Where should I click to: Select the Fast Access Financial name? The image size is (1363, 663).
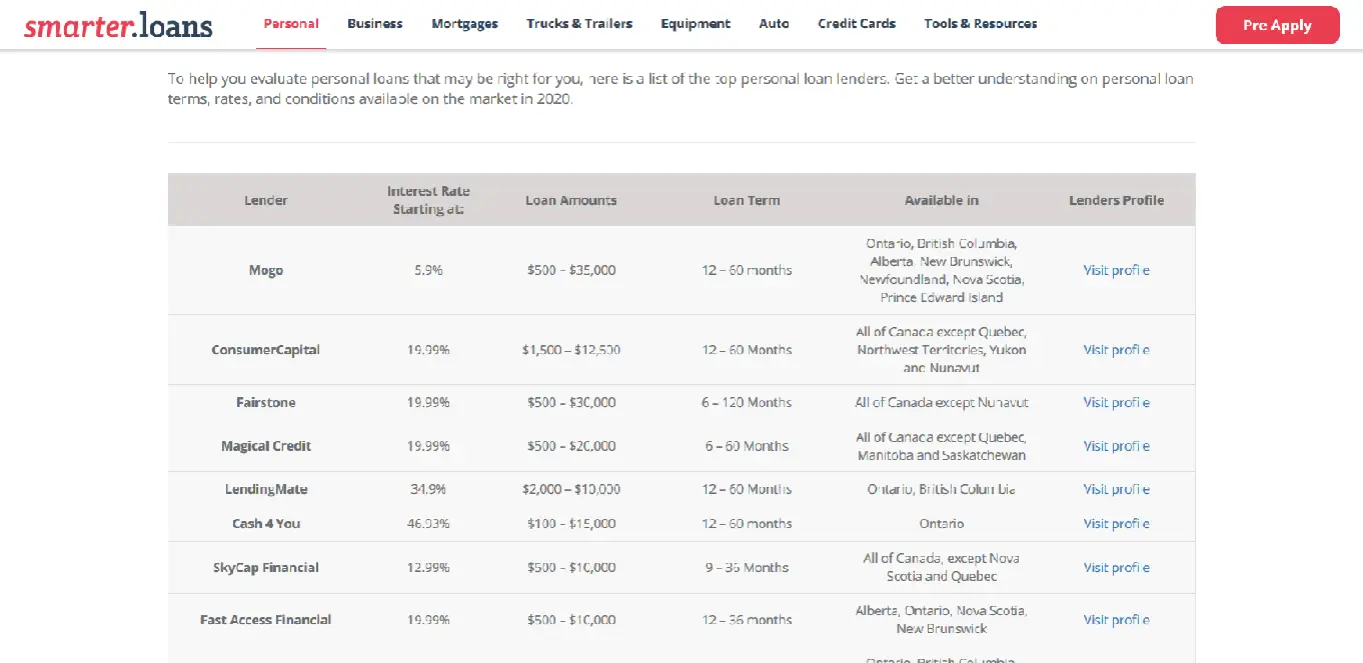coord(266,620)
